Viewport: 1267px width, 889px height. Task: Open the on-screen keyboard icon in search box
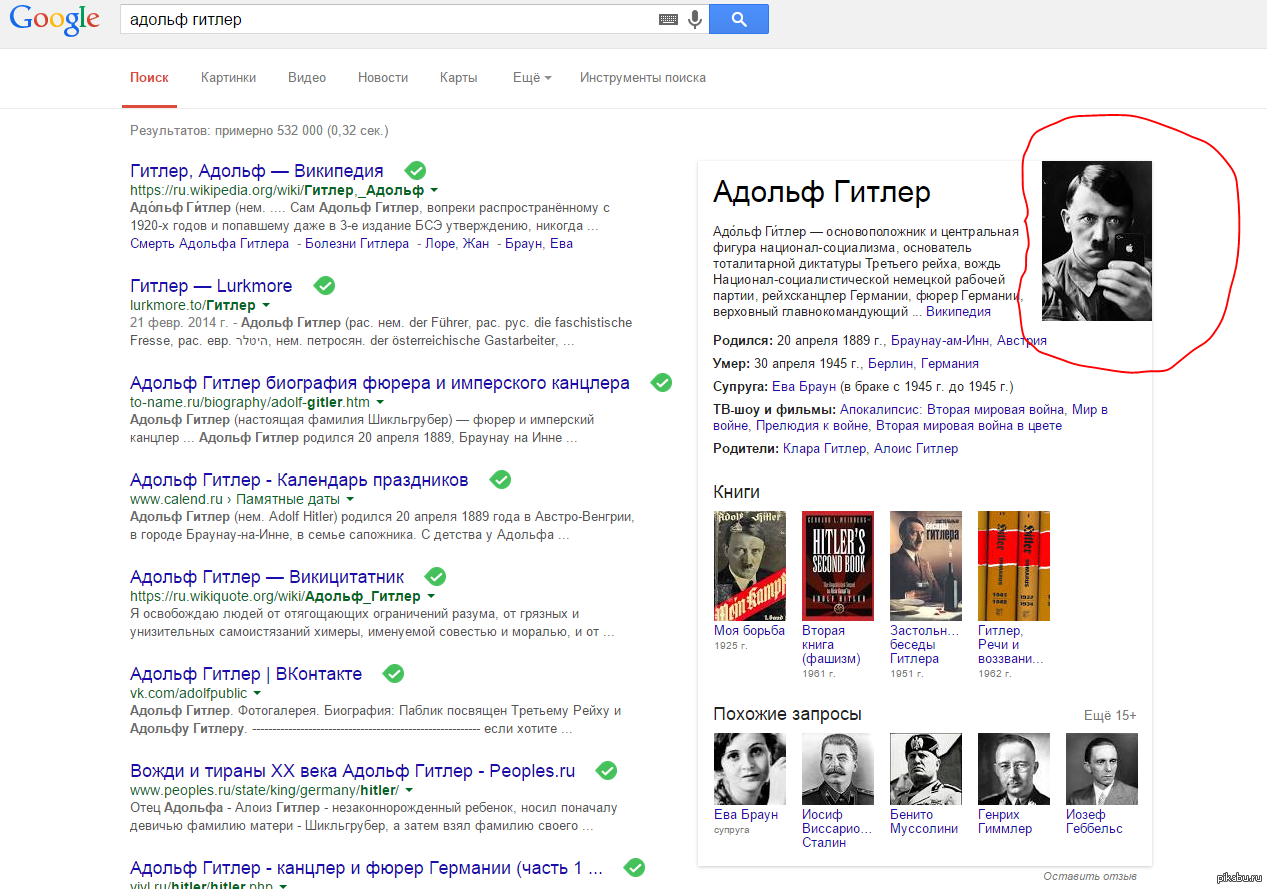coord(669,19)
